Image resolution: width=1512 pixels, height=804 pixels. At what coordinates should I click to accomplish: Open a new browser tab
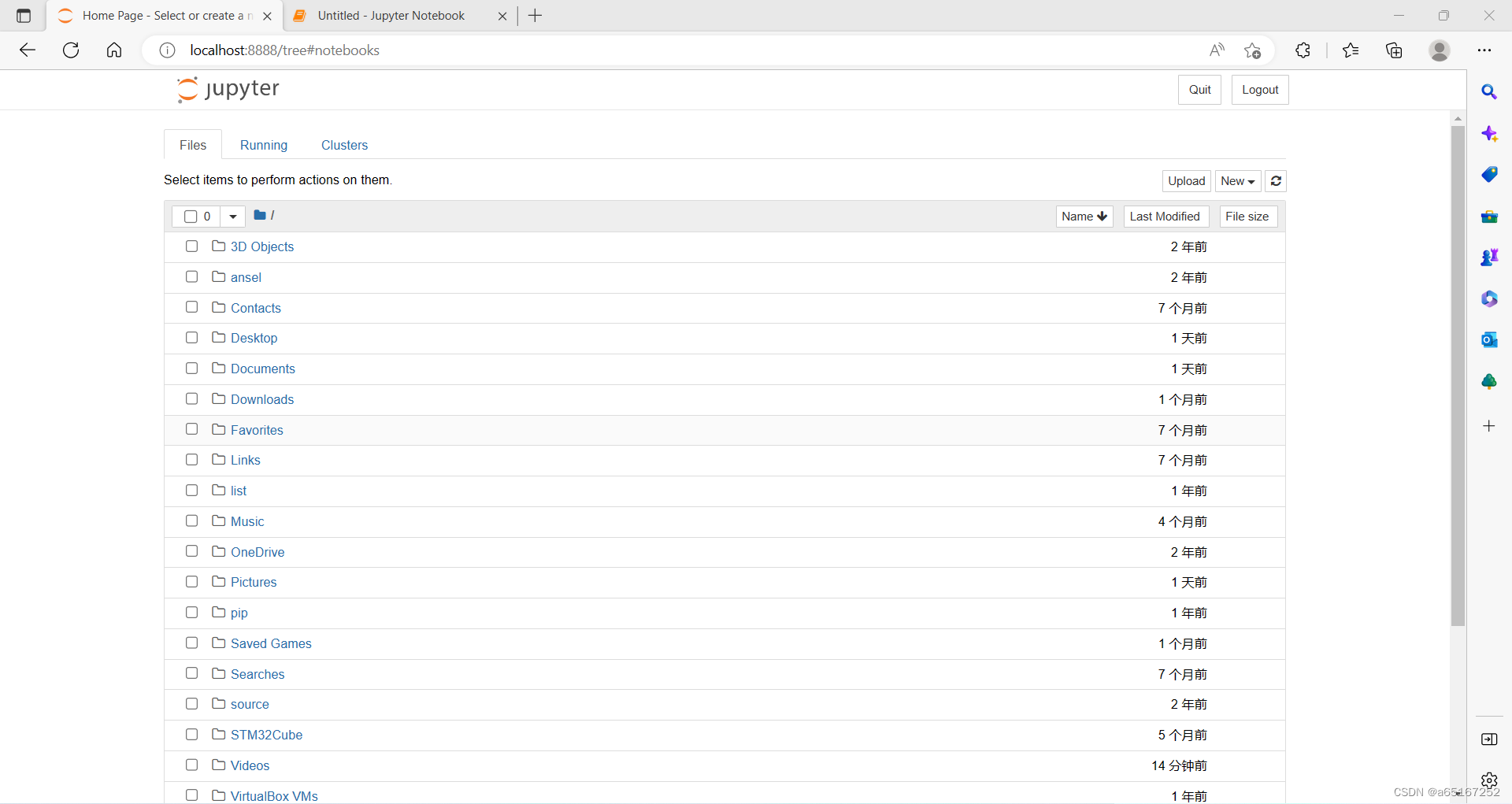535,16
